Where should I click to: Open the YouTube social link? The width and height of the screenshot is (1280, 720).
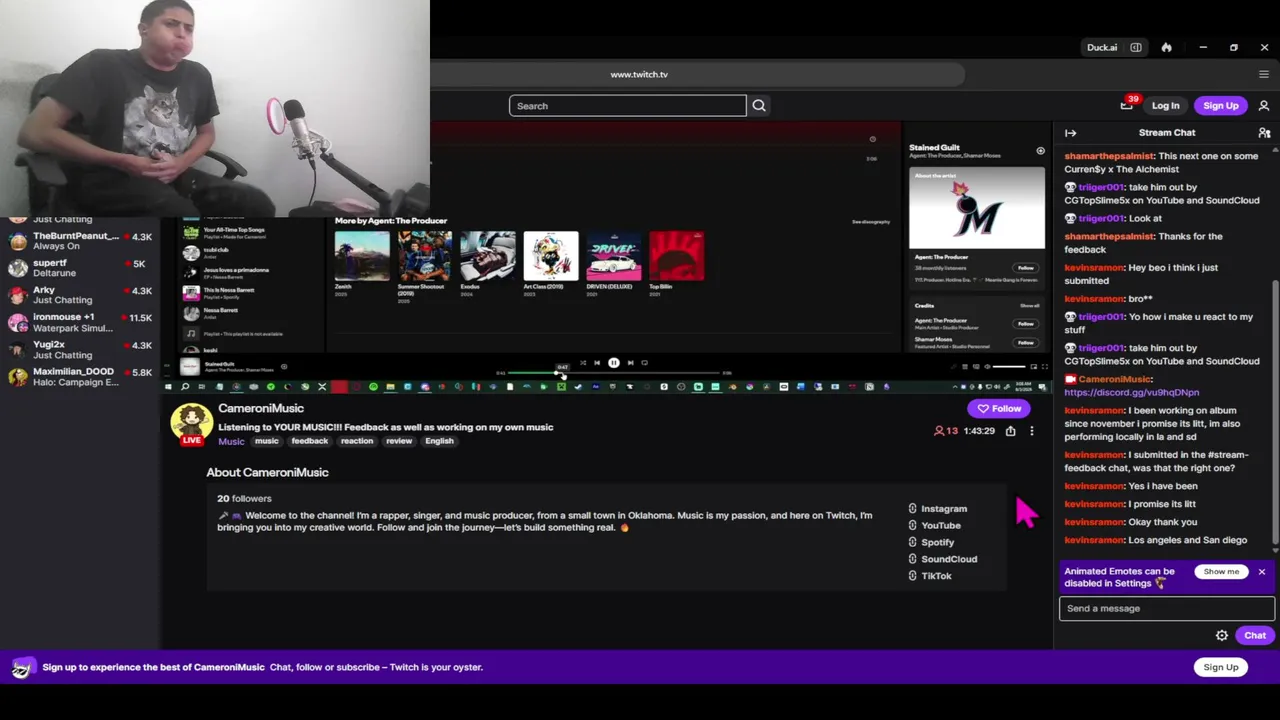[x=934, y=526]
